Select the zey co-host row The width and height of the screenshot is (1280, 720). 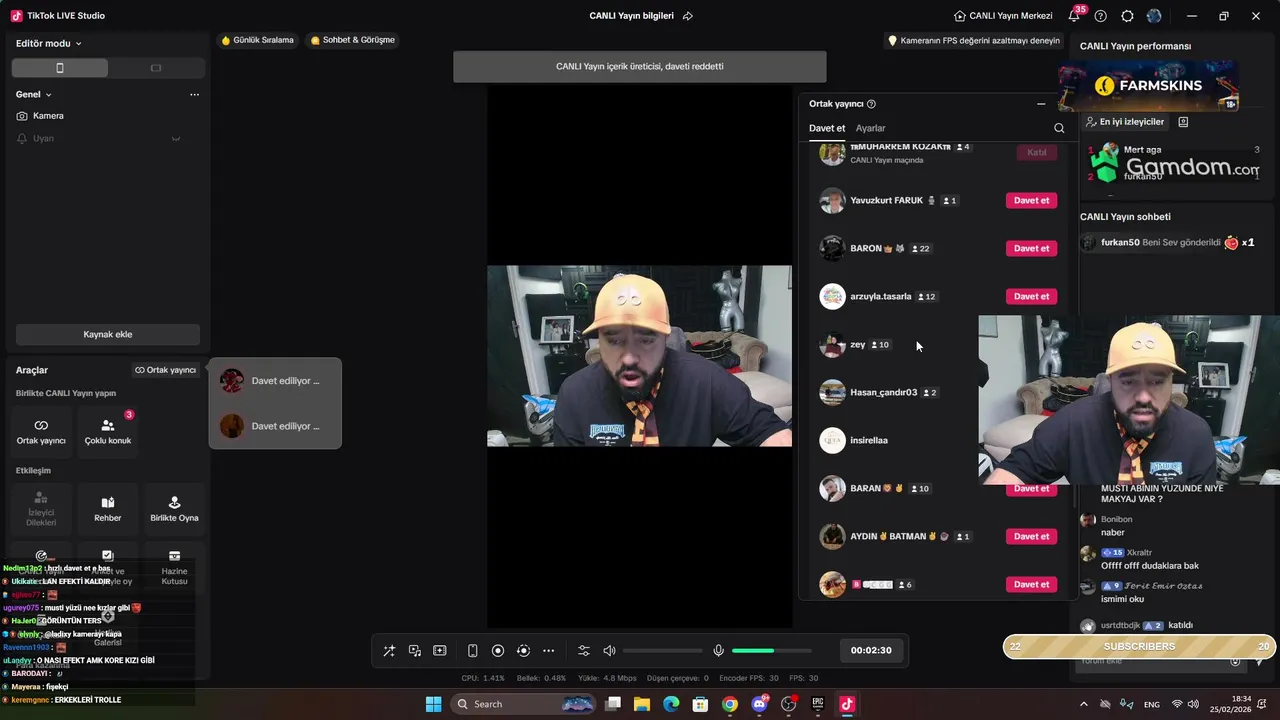(x=937, y=344)
